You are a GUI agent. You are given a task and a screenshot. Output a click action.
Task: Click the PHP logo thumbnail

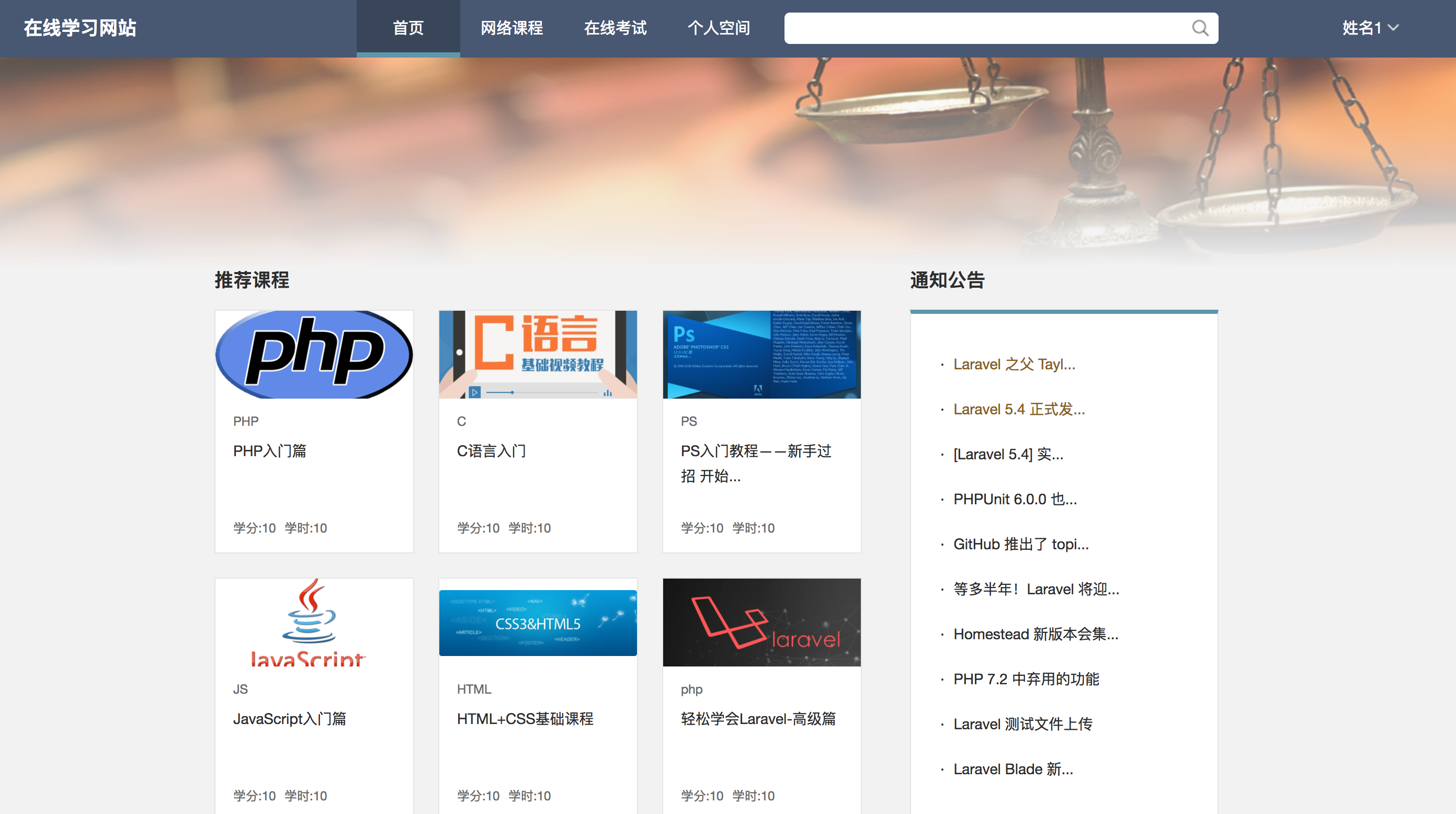pos(314,354)
